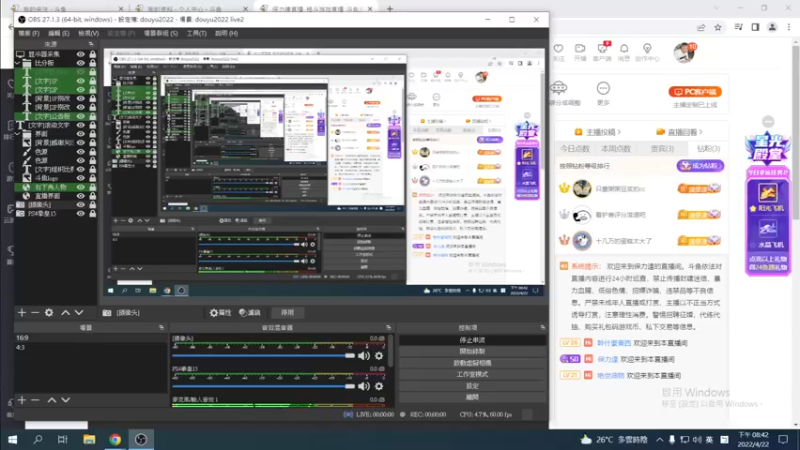Image resolution: width=800 pixels, height=450 pixels.
Task: Collapse the 比分板 group in sources
Action: (x=18, y=63)
